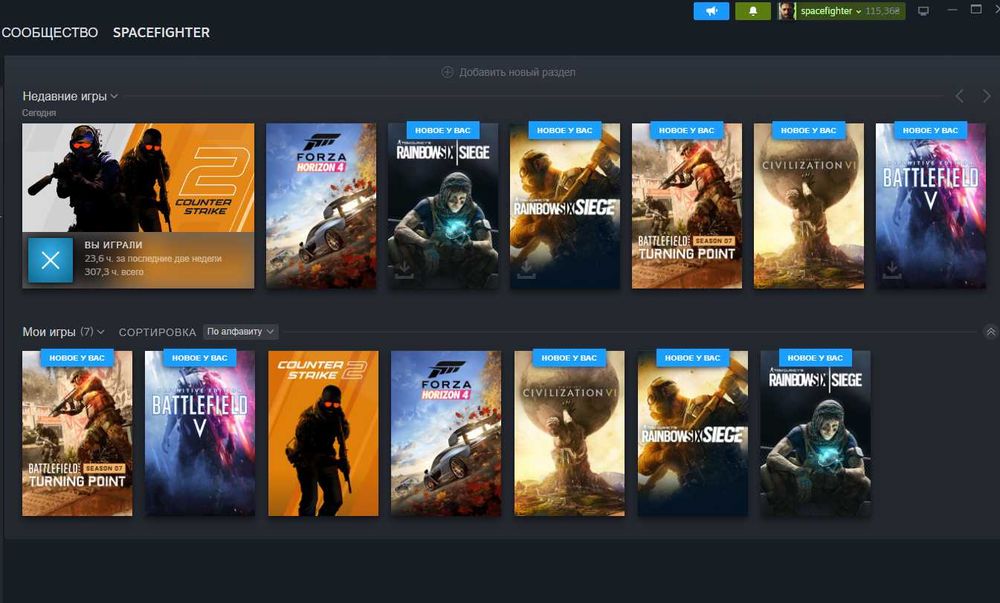Open Civilization VI in Мои игры
This screenshot has width=1000, height=603.
pyautogui.click(x=570, y=433)
